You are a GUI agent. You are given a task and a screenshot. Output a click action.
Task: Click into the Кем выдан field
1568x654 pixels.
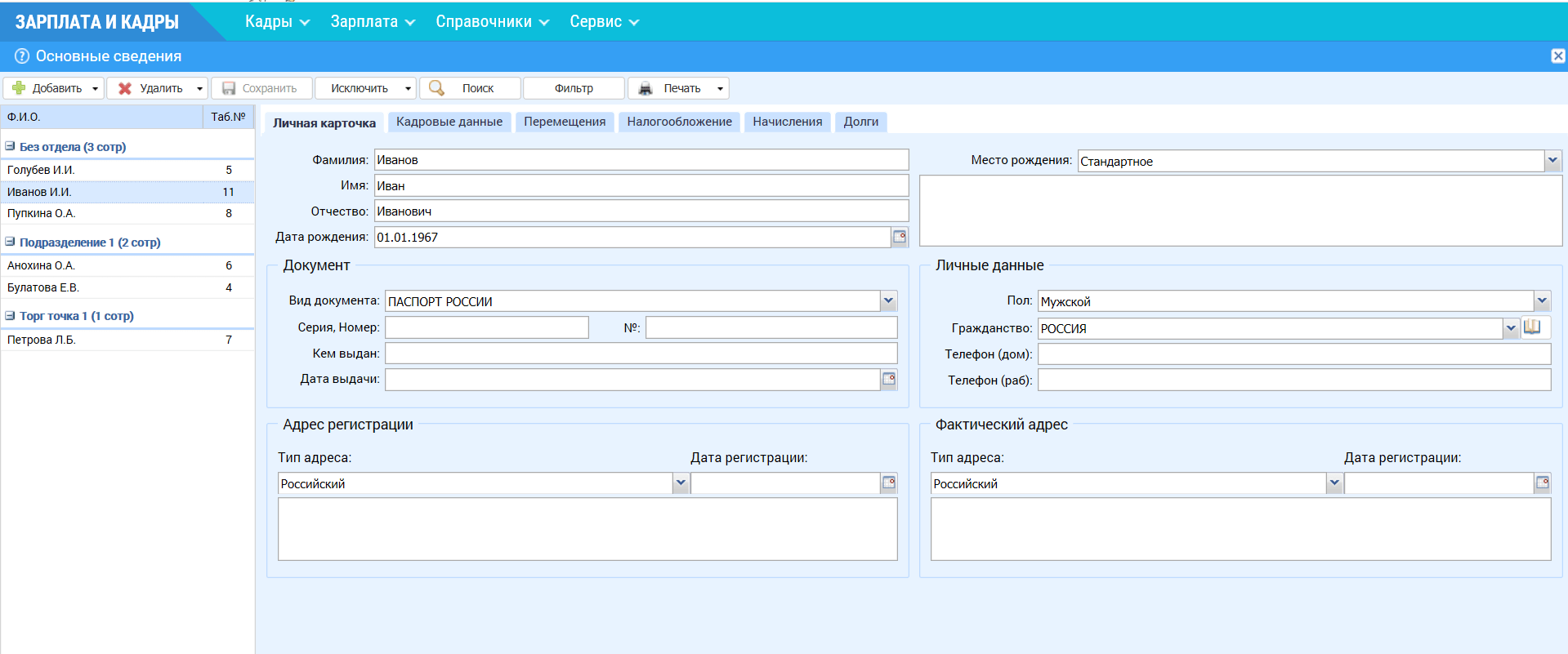[x=641, y=354]
